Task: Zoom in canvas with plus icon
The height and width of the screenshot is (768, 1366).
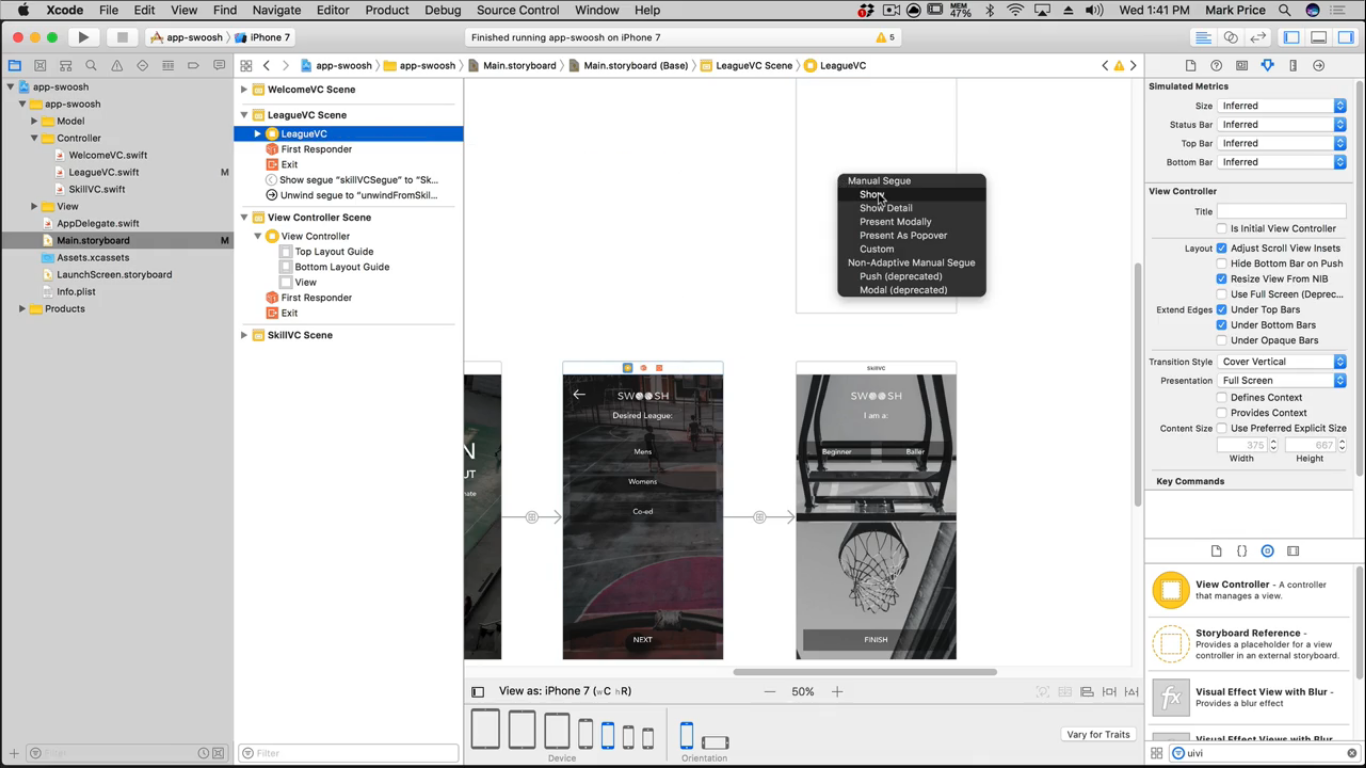Action: [837, 692]
